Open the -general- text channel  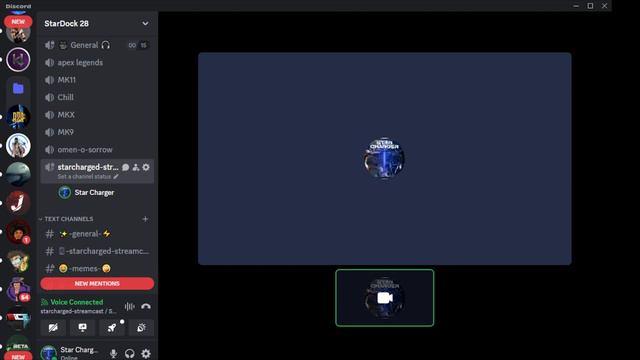point(85,234)
